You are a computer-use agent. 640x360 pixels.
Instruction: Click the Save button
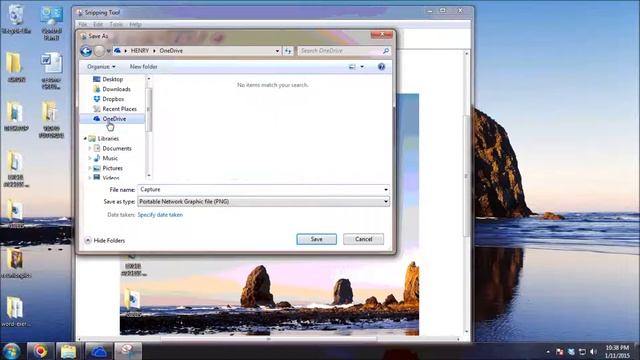point(316,239)
